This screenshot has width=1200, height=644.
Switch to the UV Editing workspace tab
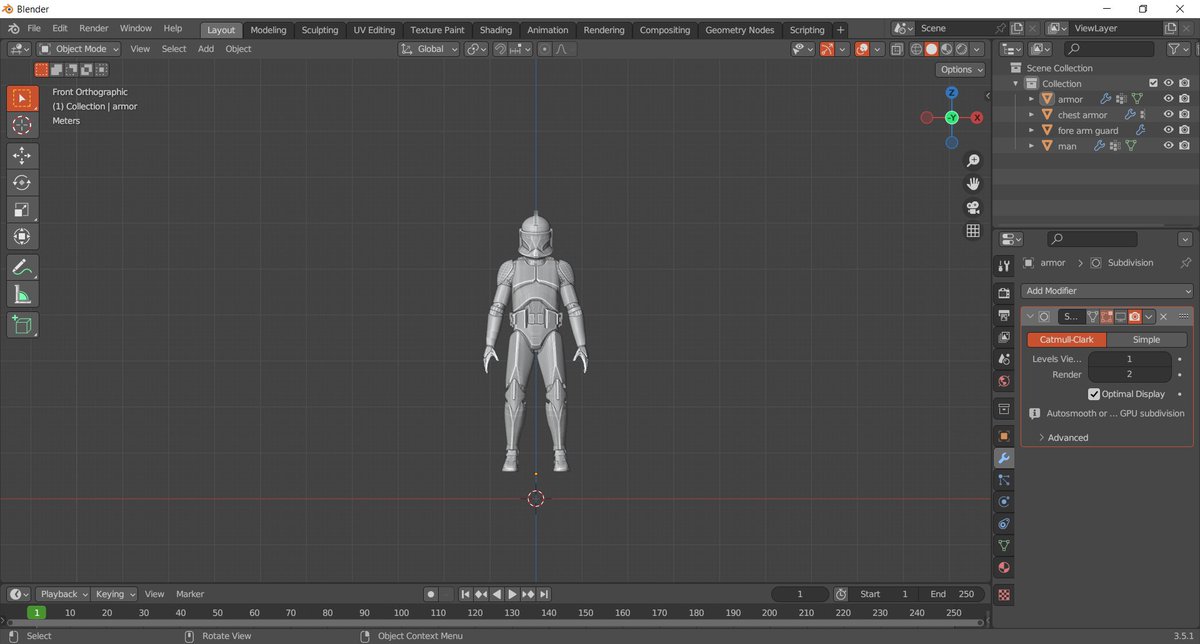374,30
